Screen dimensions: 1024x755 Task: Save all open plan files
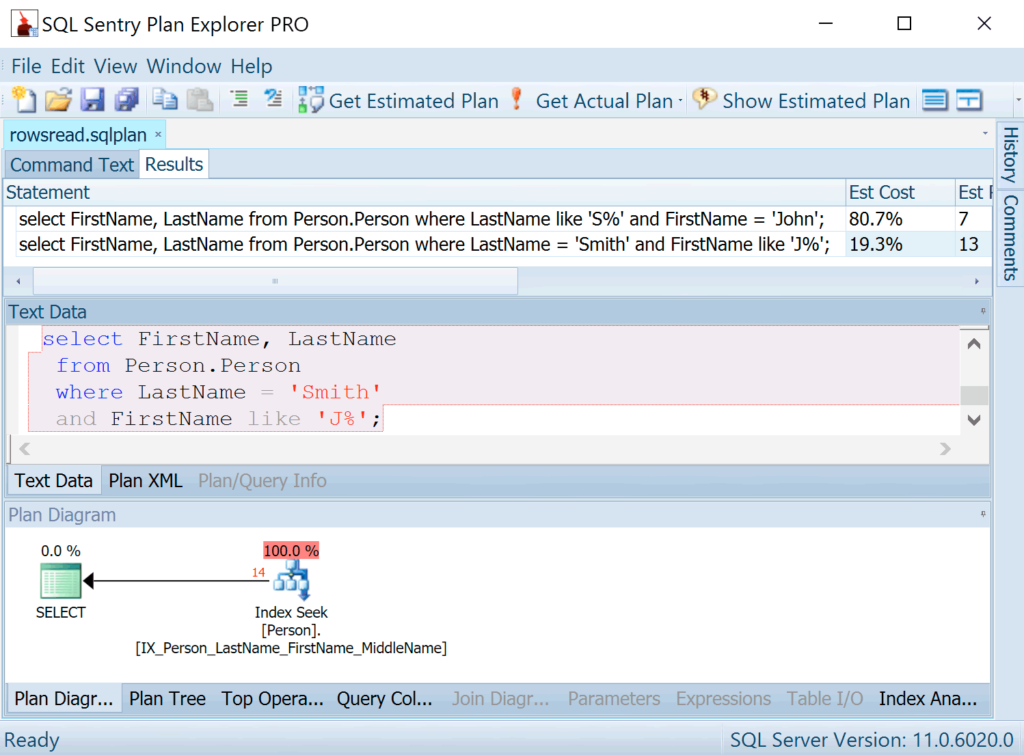(126, 100)
